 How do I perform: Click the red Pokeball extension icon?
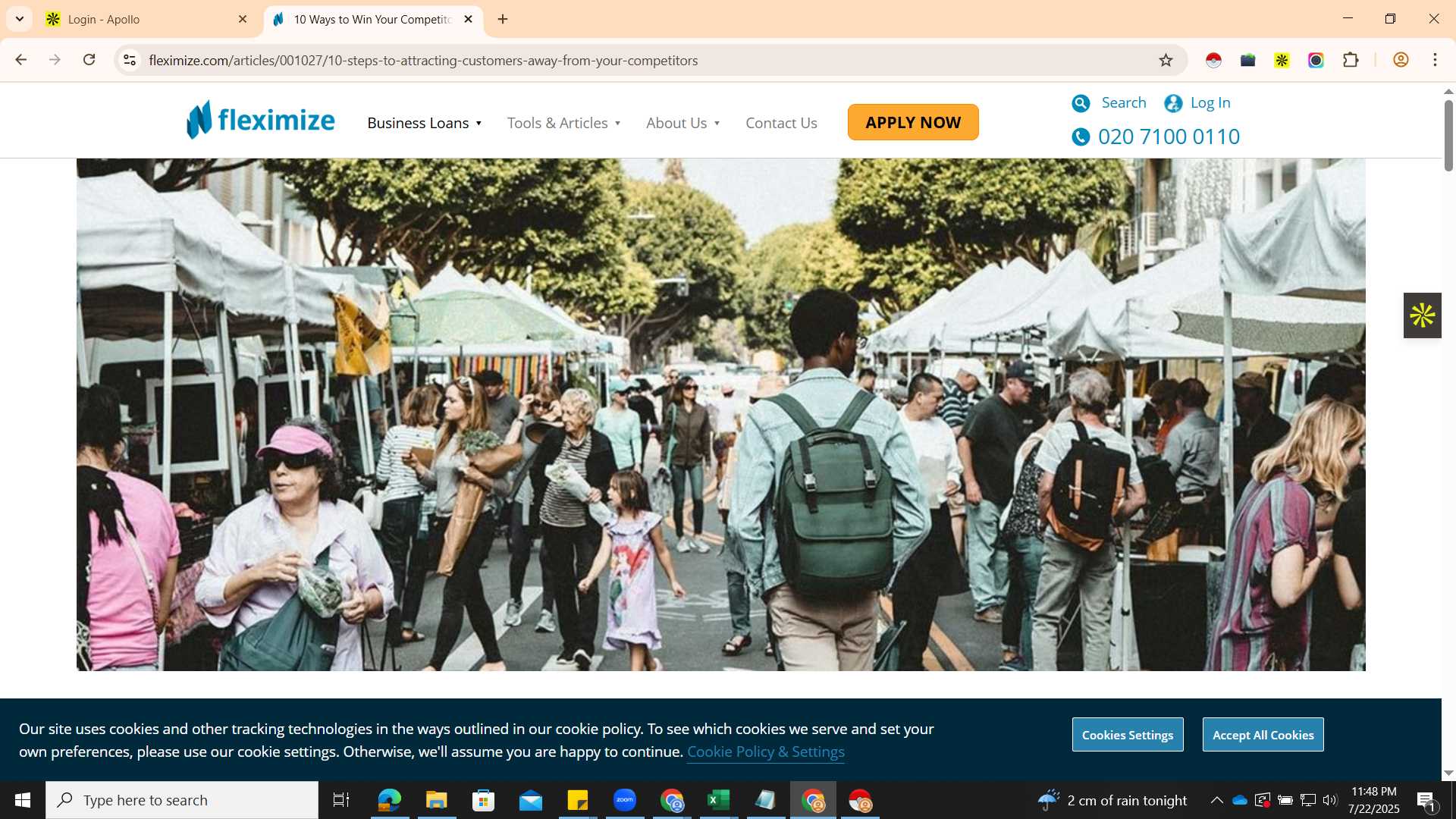[x=1213, y=60]
